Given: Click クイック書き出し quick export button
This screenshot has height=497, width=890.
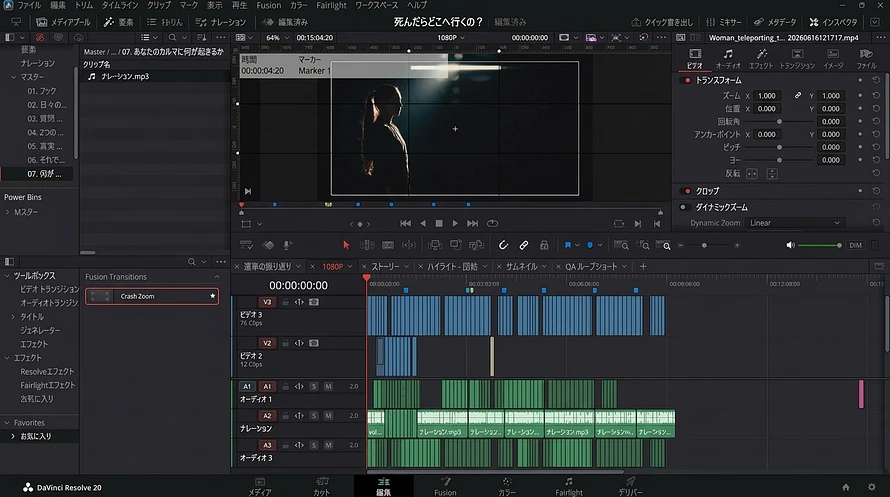Looking at the screenshot, I should [662, 22].
